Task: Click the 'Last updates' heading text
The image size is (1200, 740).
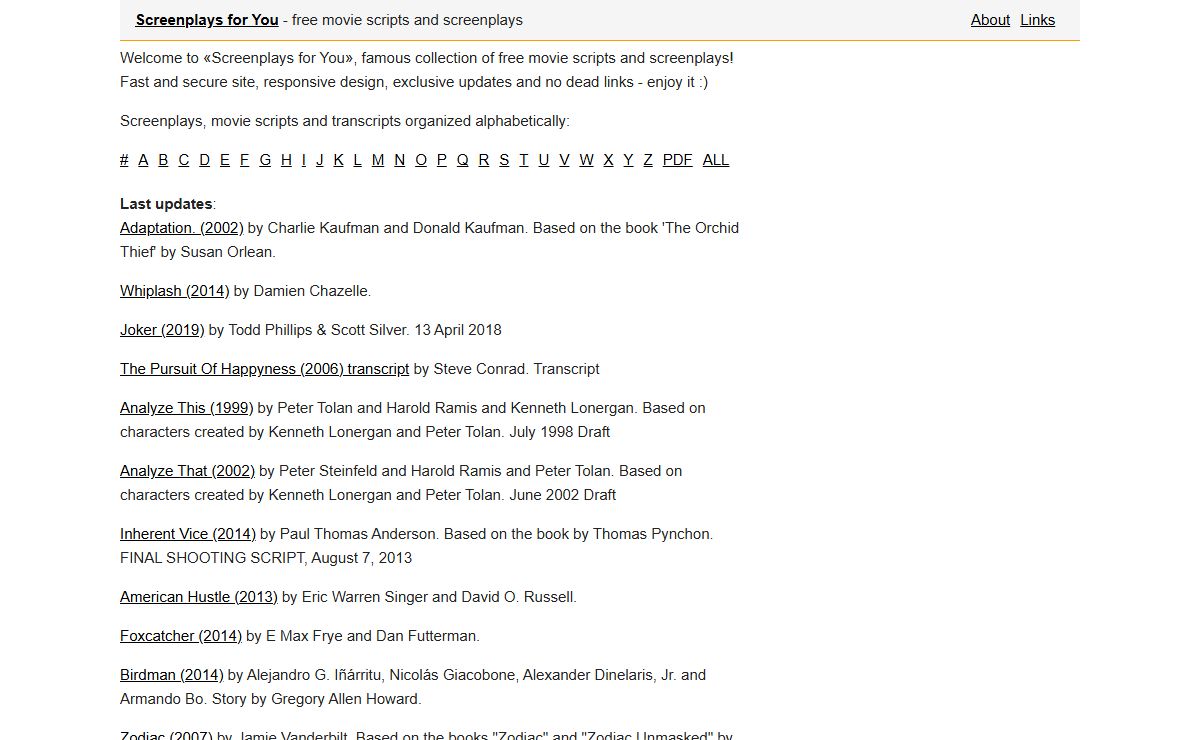Action: [166, 204]
